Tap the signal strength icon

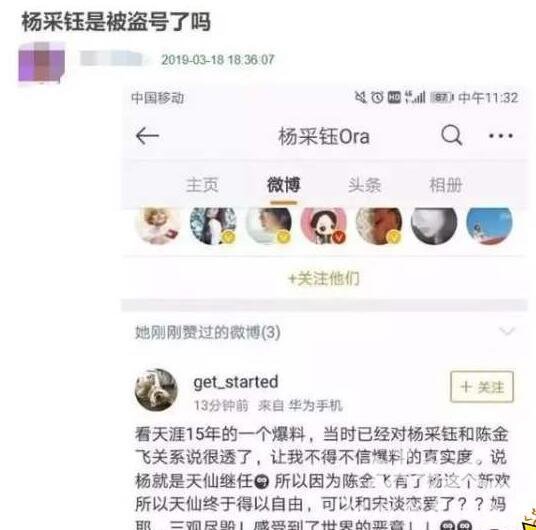(x=415, y=97)
